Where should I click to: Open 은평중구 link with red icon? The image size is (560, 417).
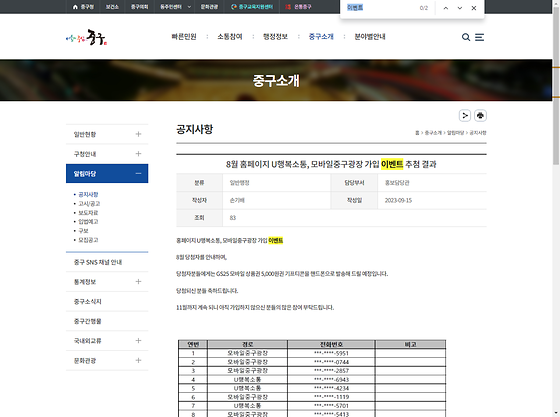click(299, 7)
